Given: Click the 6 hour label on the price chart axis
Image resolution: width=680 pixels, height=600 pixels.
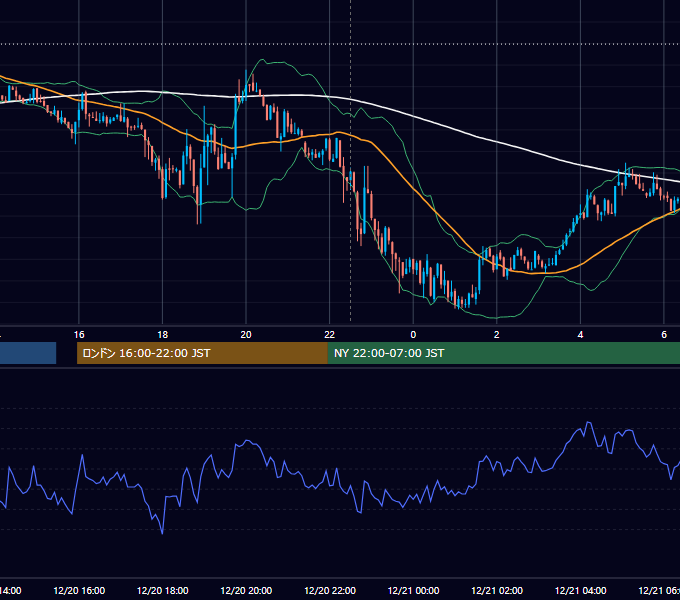Looking at the screenshot, I should pos(664,335).
